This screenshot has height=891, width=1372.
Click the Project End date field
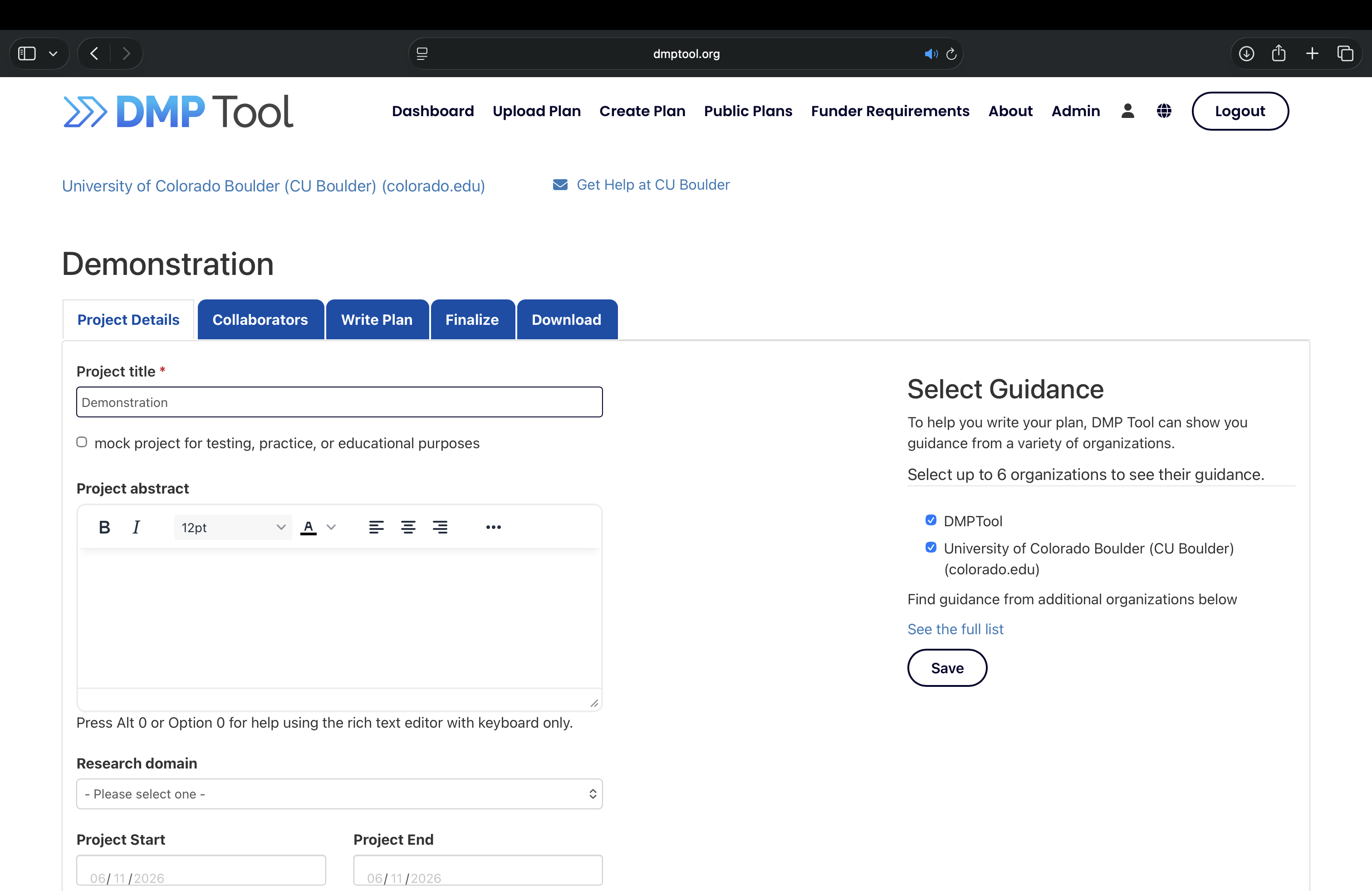click(478, 870)
